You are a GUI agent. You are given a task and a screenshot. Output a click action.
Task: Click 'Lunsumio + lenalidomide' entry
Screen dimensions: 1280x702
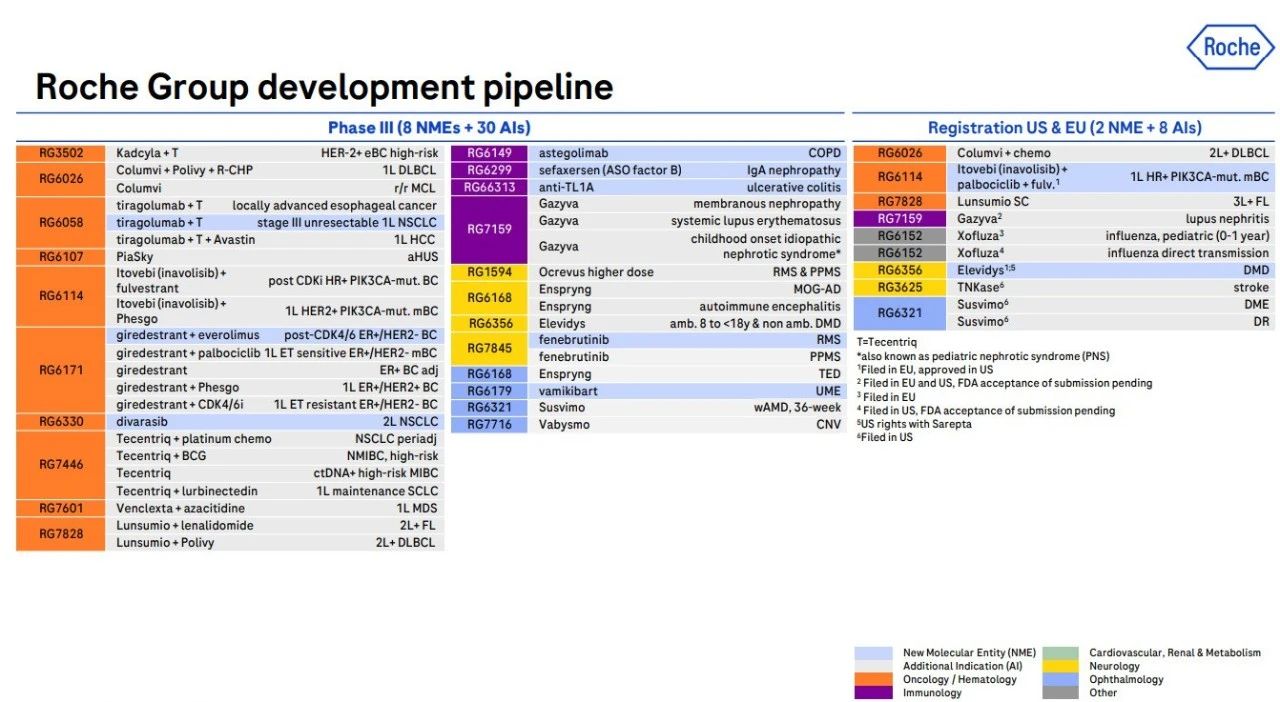click(184, 525)
